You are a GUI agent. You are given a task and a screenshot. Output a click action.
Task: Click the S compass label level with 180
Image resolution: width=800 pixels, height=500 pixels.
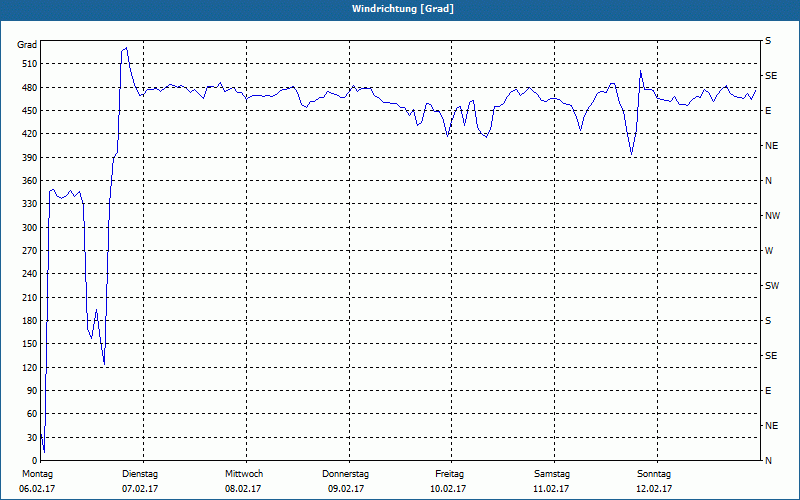(768, 320)
